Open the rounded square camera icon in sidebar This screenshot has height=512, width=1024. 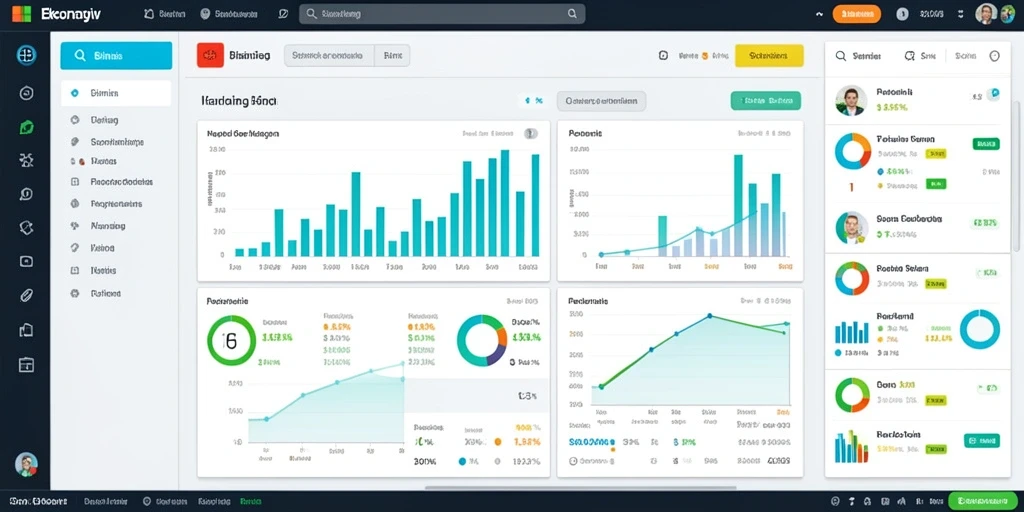pyautogui.click(x=27, y=261)
